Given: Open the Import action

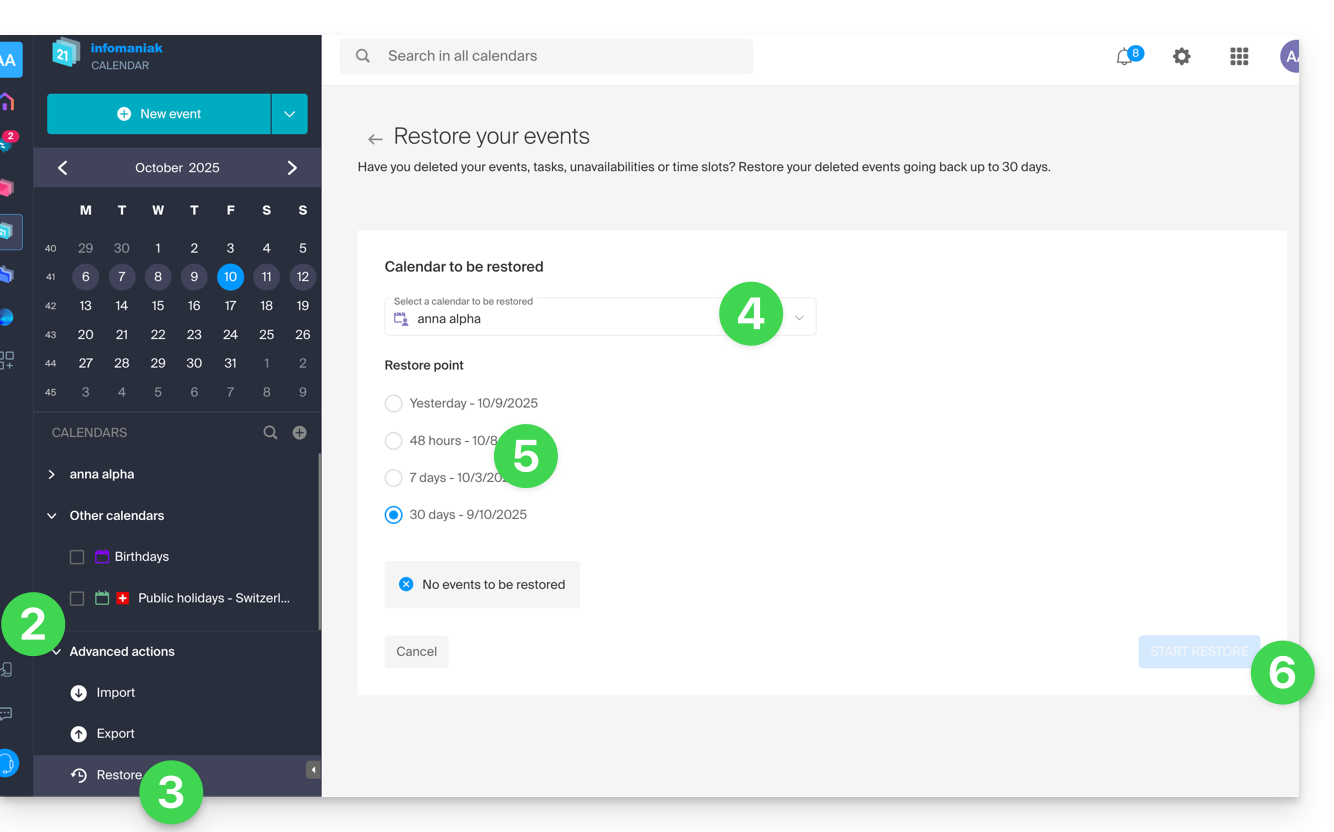Looking at the screenshot, I should (x=115, y=693).
